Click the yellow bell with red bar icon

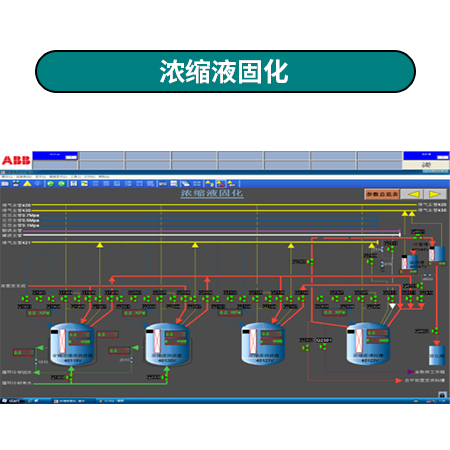coord(221,184)
